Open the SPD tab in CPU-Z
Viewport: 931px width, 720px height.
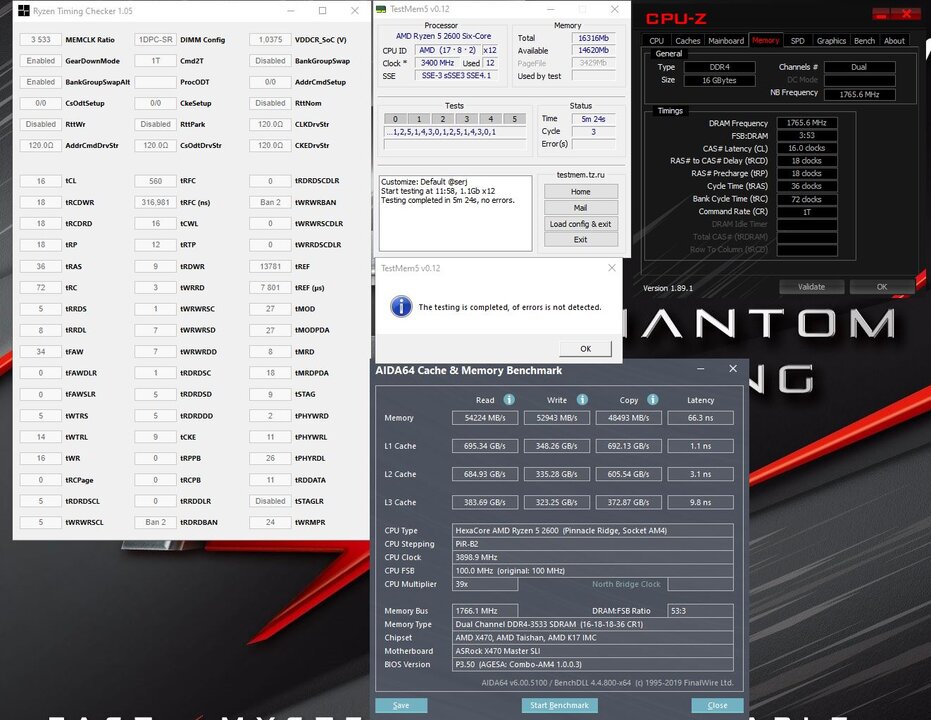[x=797, y=40]
